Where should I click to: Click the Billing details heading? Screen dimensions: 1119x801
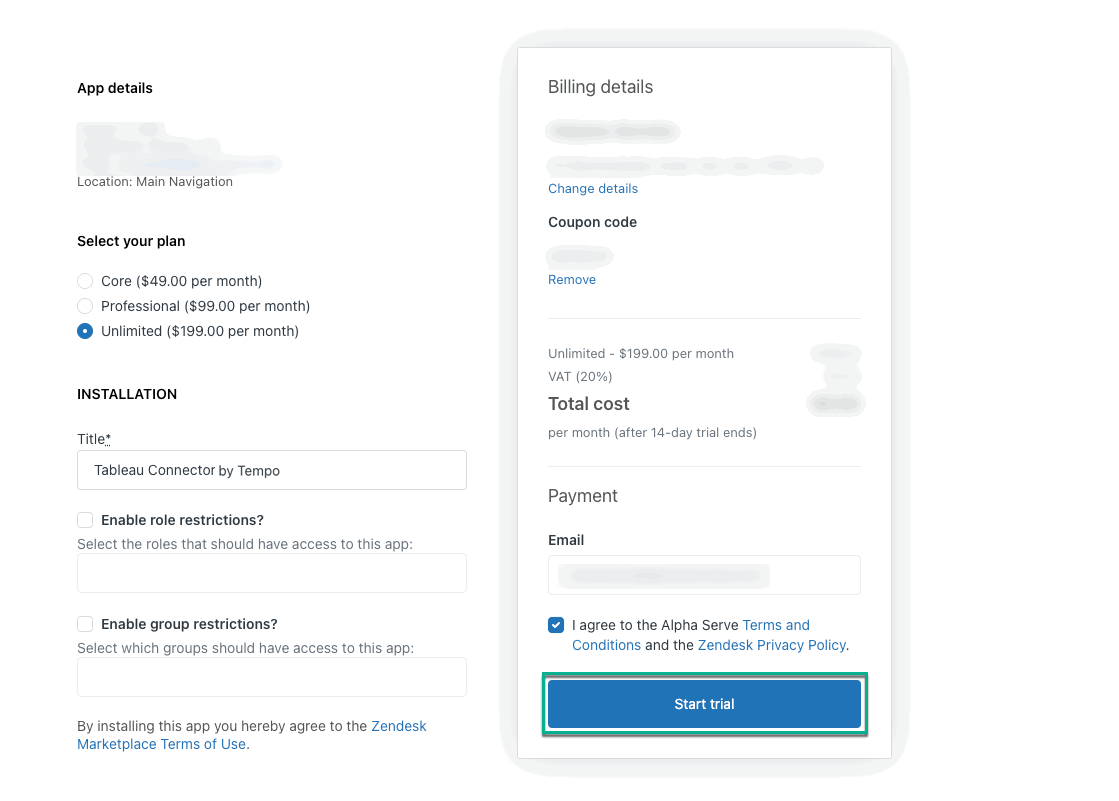[x=600, y=87]
